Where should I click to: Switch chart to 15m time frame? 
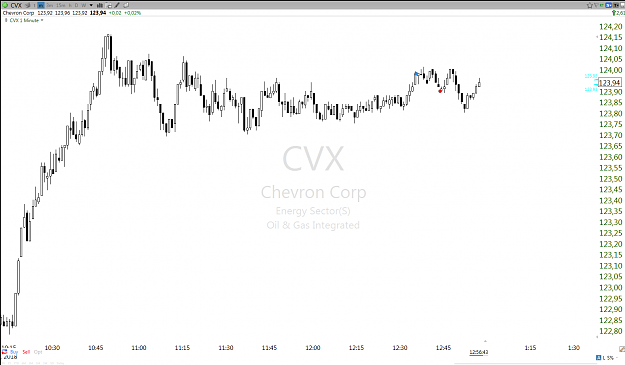[61, 5]
